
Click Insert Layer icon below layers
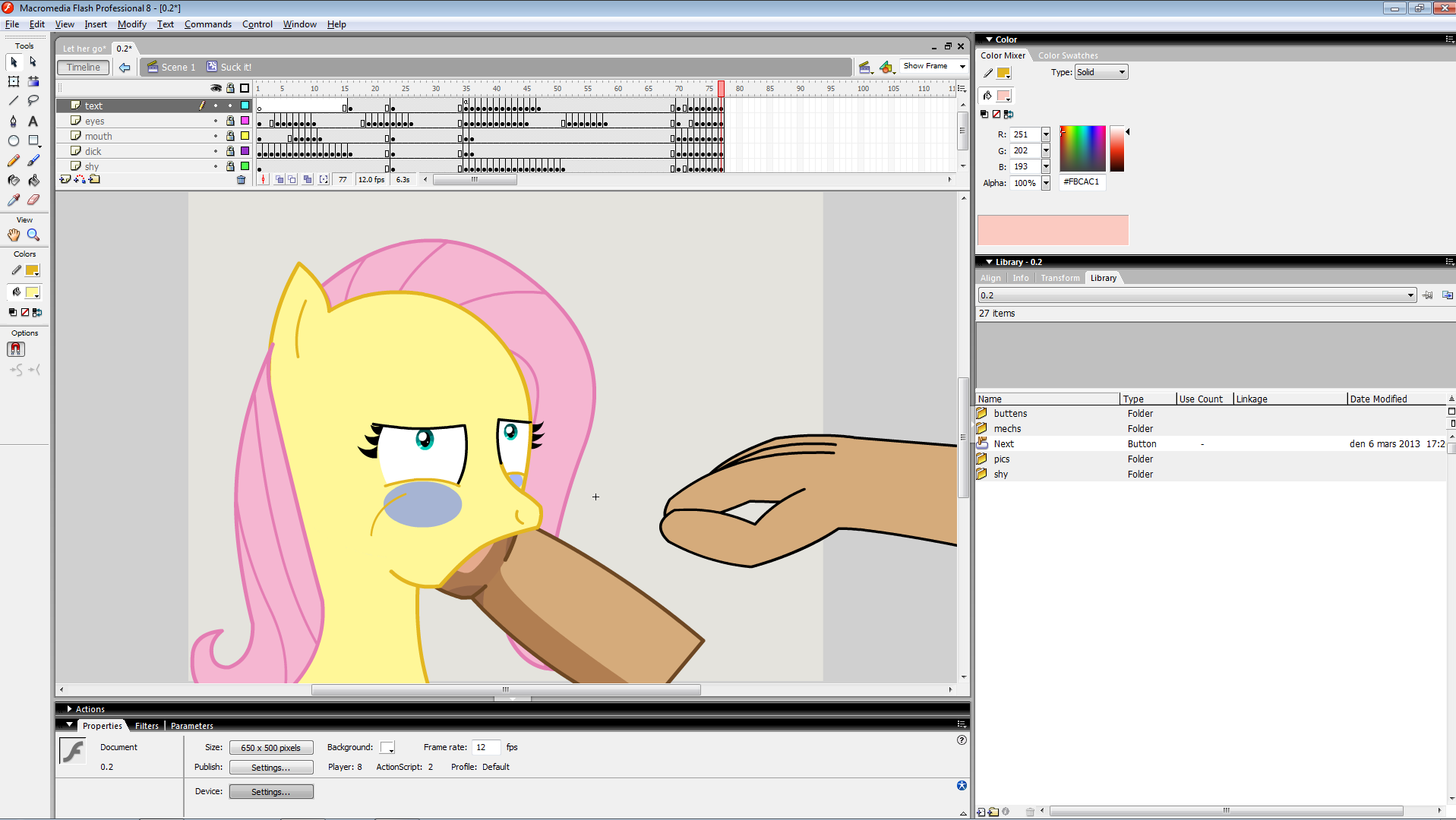[x=65, y=180]
